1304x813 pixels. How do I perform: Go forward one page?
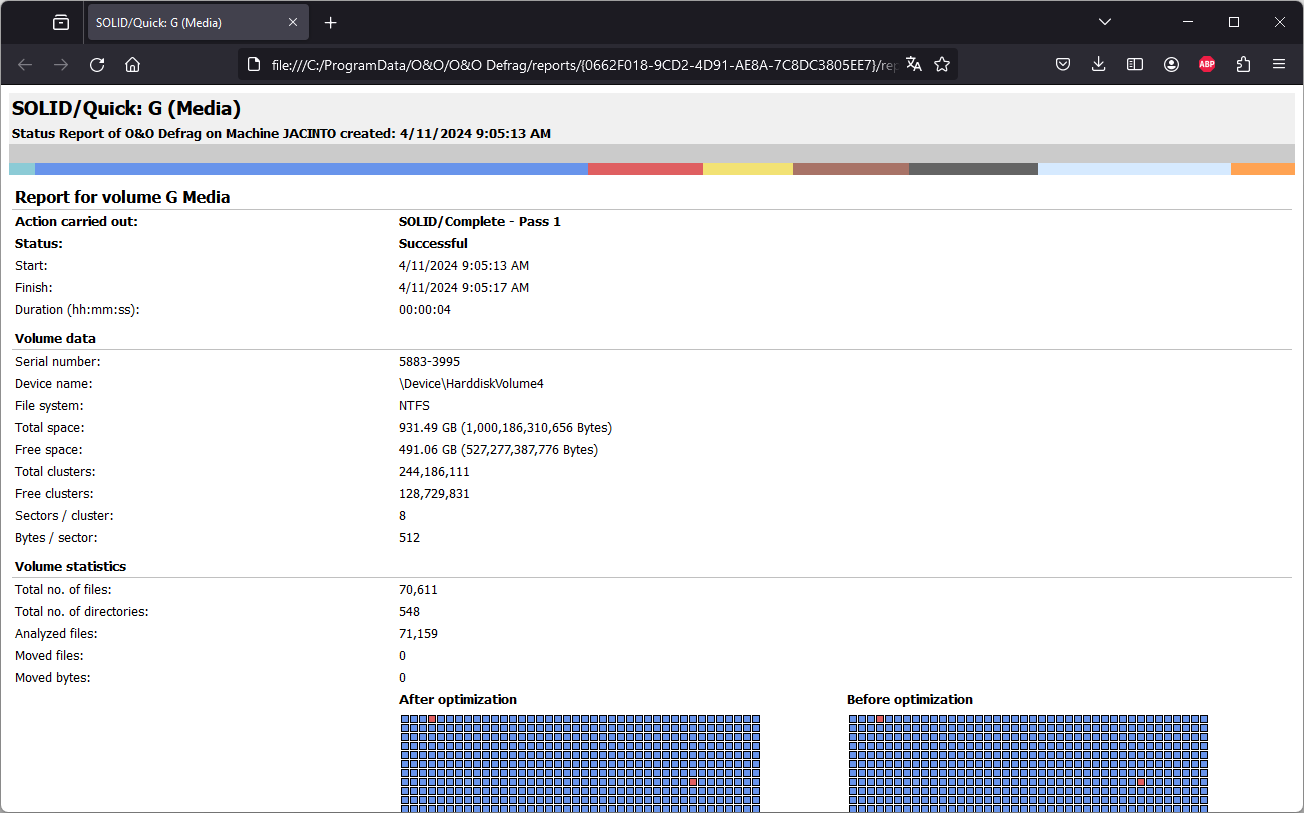(x=61, y=64)
